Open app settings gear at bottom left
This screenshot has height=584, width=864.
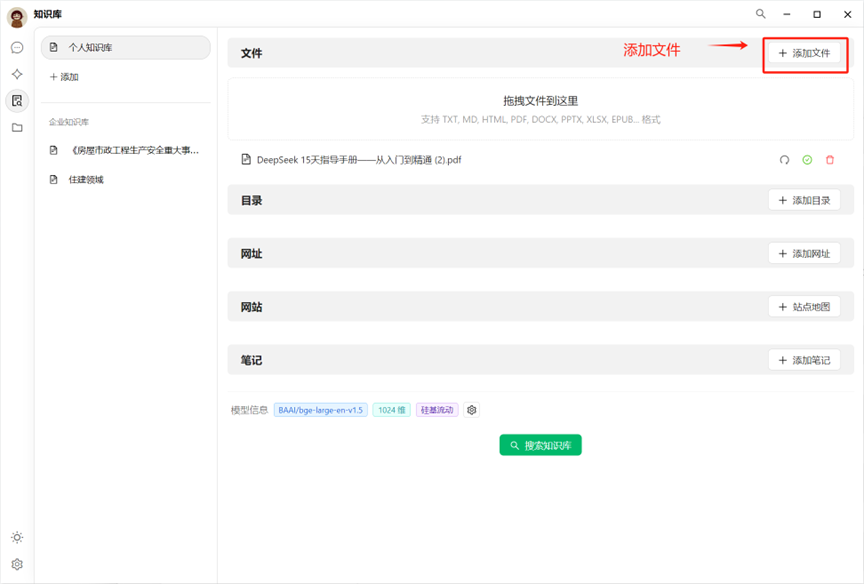[x=17, y=564]
